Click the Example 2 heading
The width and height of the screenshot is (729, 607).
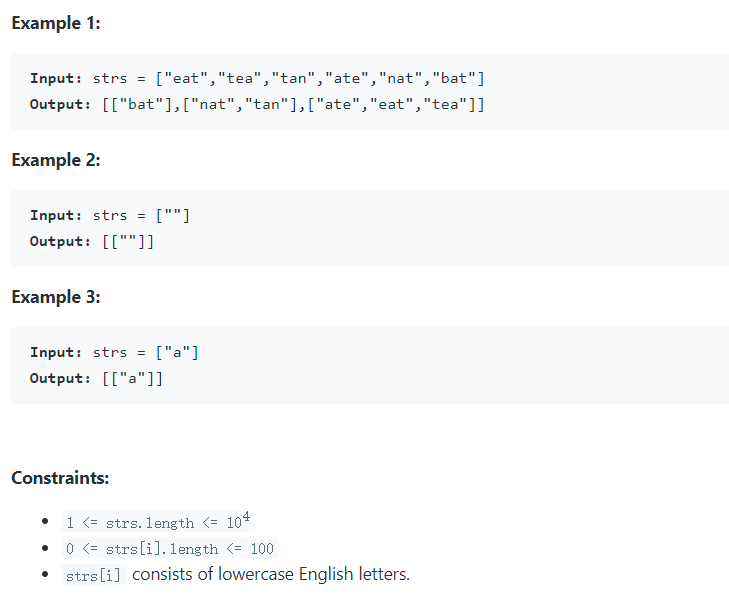pyautogui.click(x=56, y=160)
